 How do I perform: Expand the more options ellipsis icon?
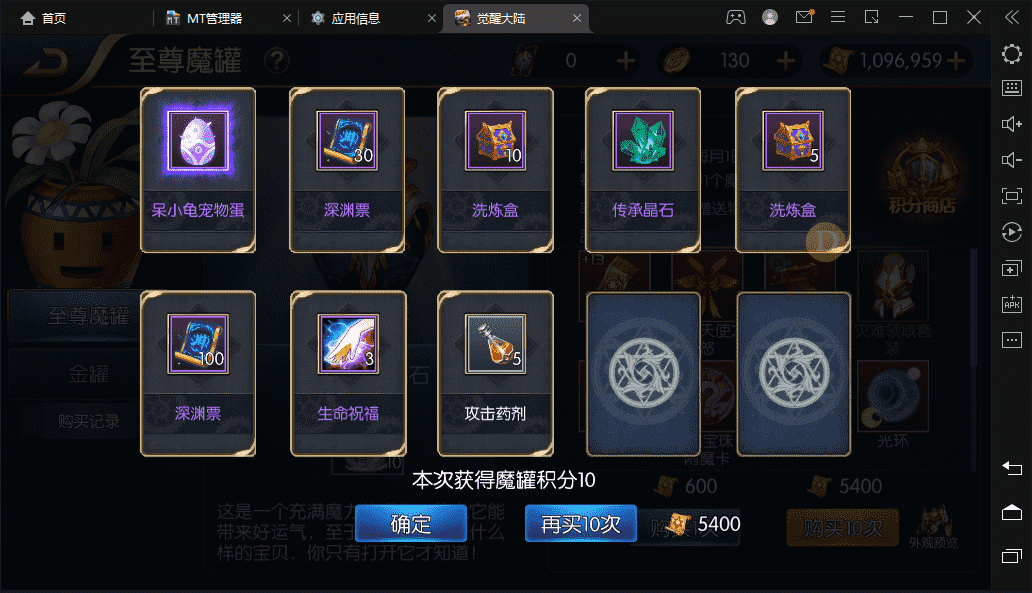[1012, 340]
